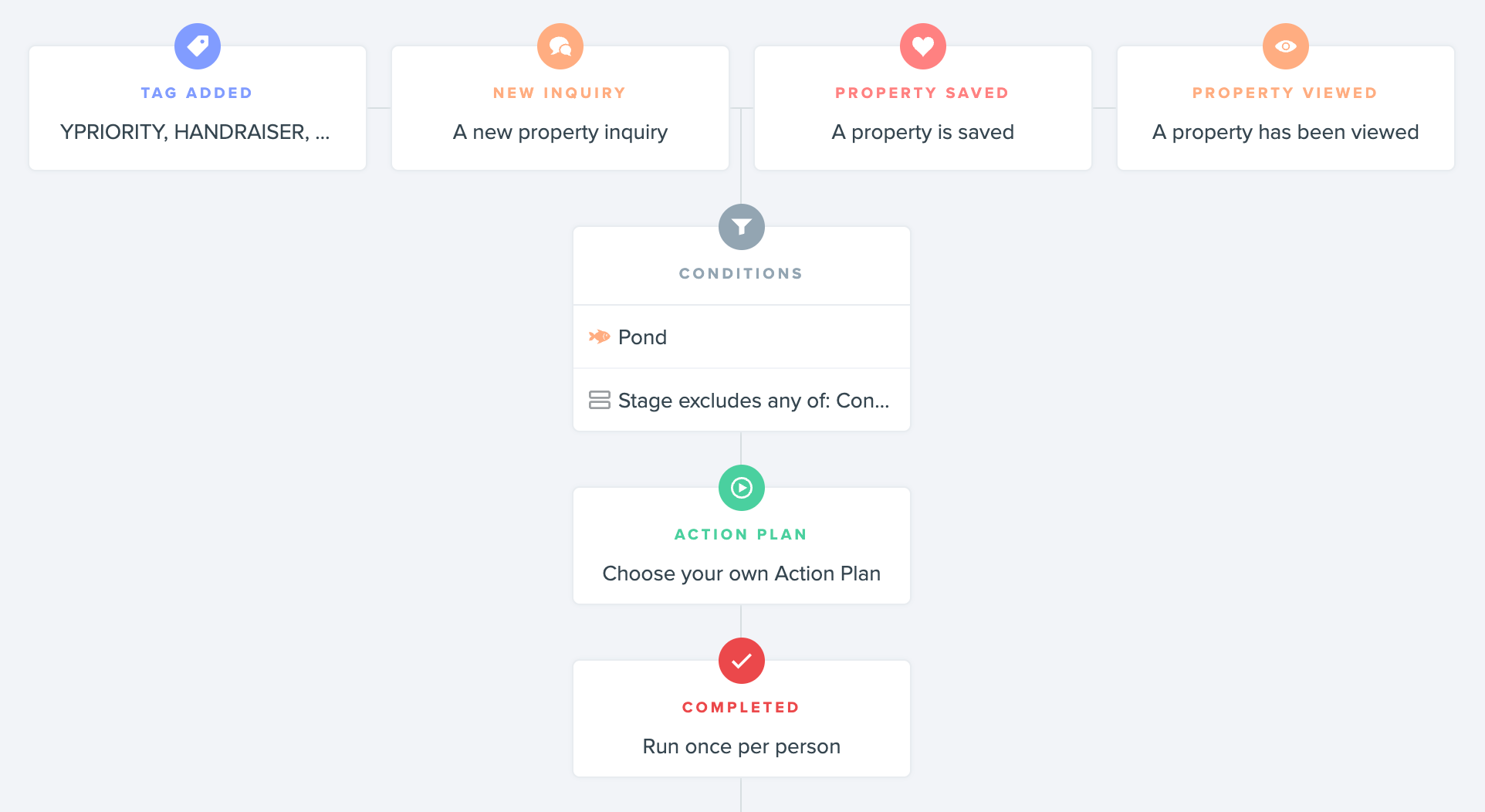This screenshot has width=1485, height=812.
Task: Click the COMPLETED label heading
Action: click(742, 707)
